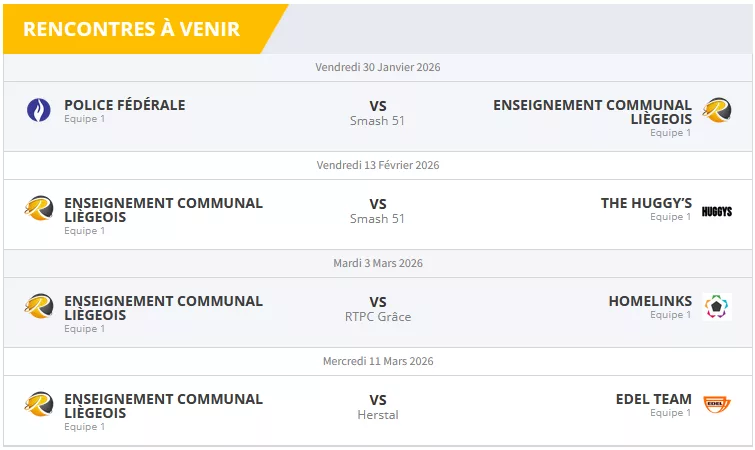Click the Mardi 3 Mars 2026 date header
Viewport: 755px width, 450px height.
pyautogui.click(x=378, y=263)
